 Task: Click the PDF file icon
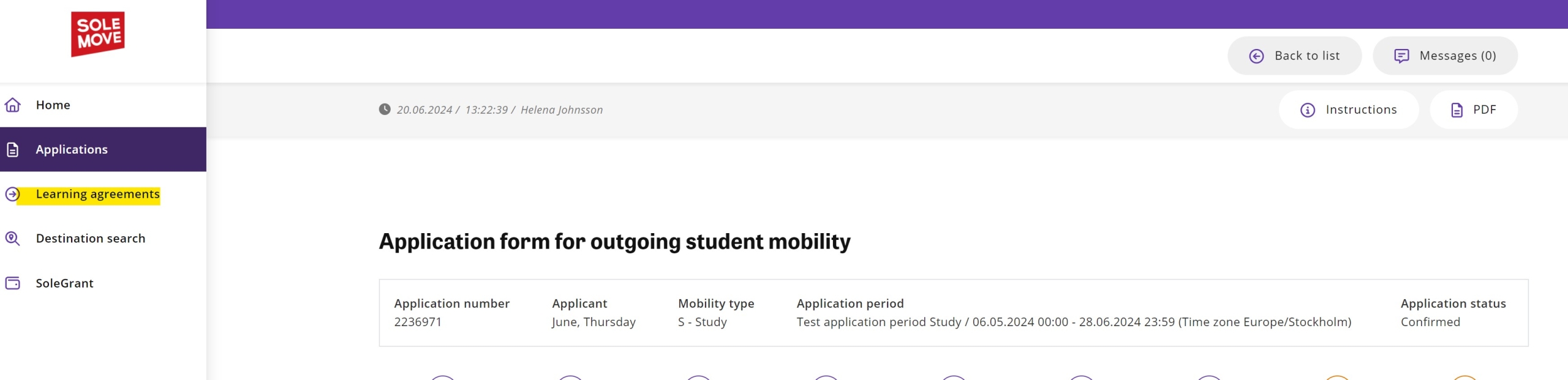1457,110
